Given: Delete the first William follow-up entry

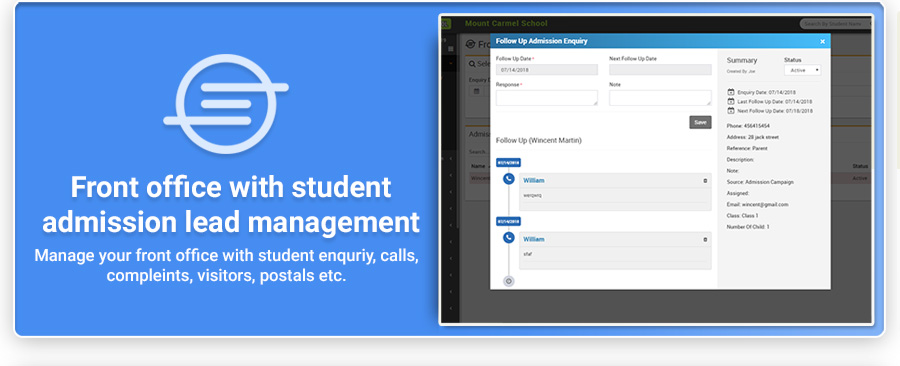Looking at the screenshot, I should click(705, 181).
